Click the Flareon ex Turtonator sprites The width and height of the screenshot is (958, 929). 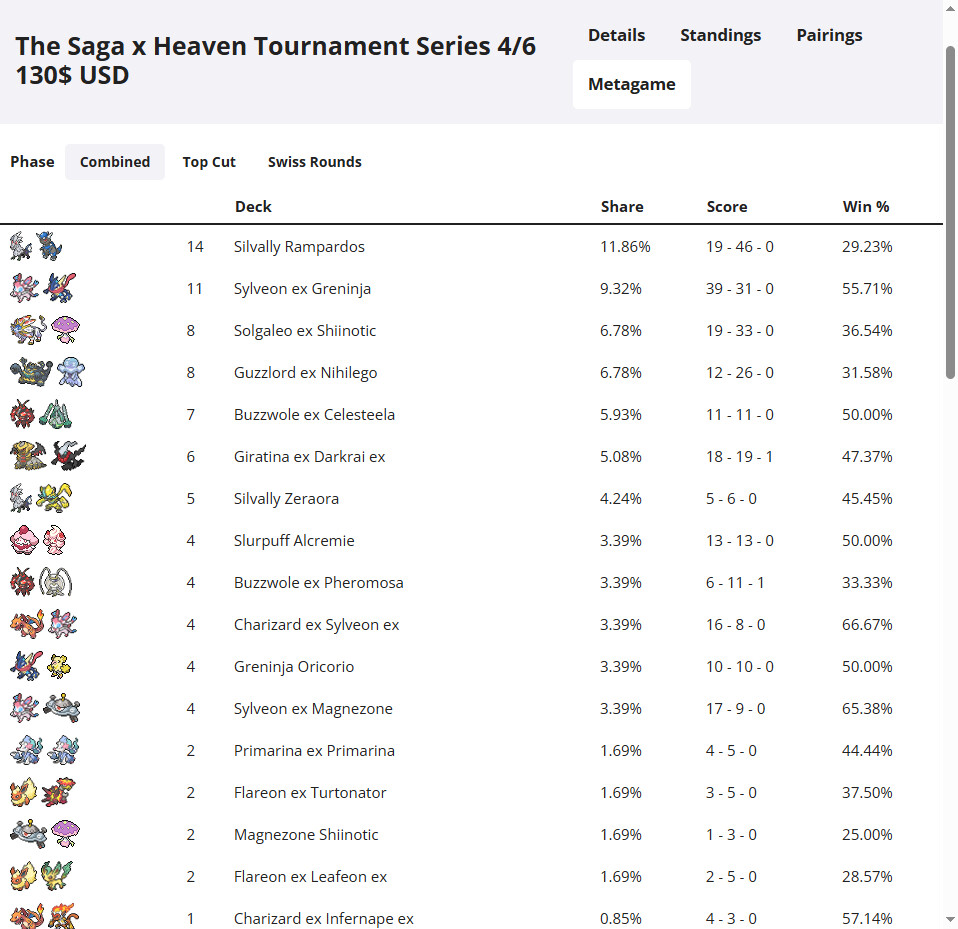[43, 792]
